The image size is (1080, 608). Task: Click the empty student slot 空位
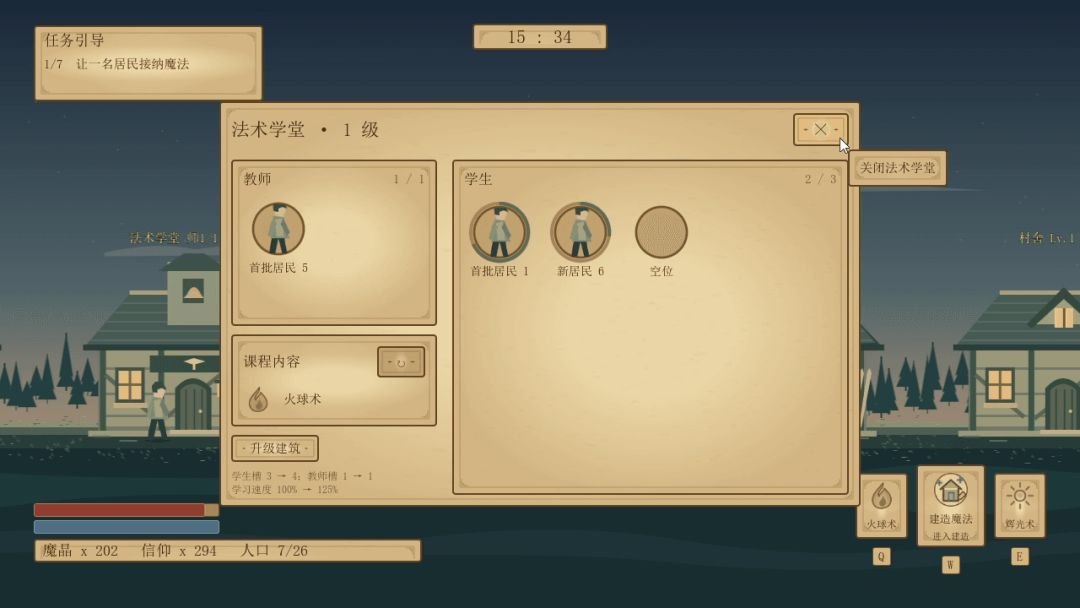tap(661, 232)
